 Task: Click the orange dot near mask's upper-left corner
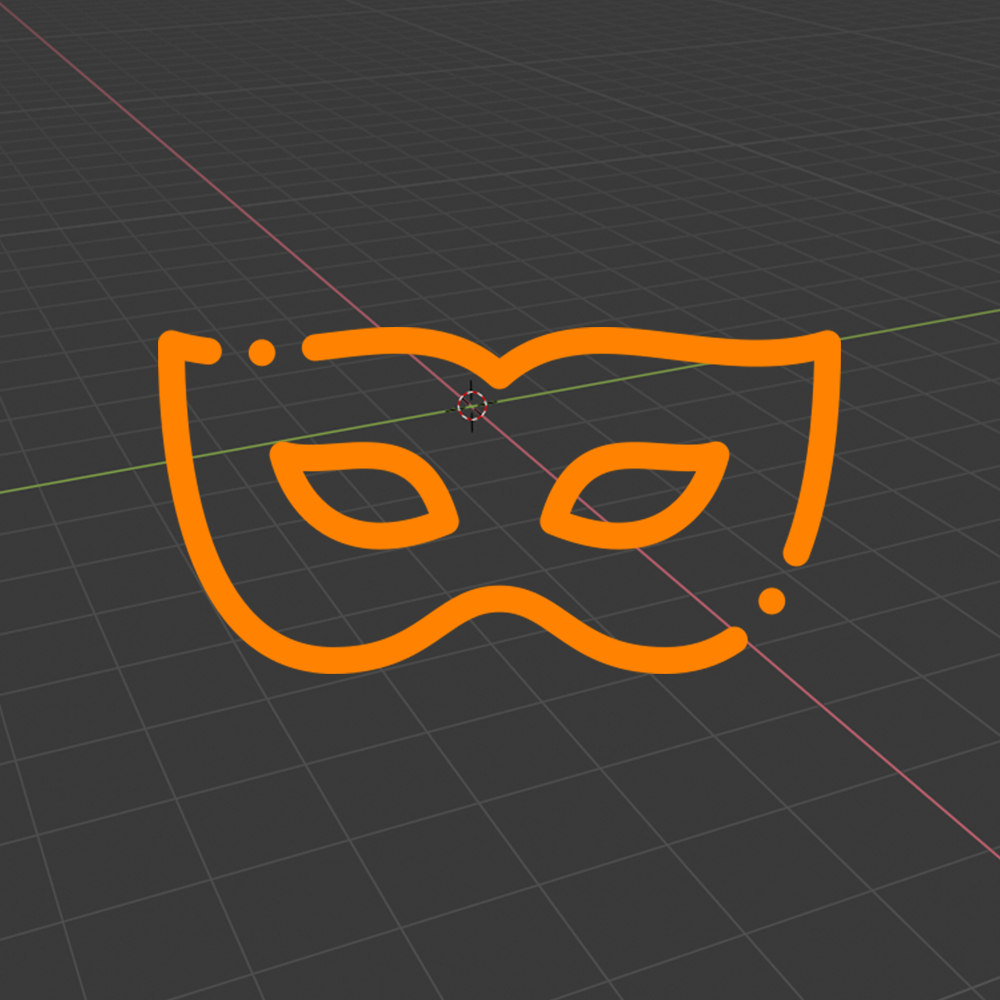point(261,352)
